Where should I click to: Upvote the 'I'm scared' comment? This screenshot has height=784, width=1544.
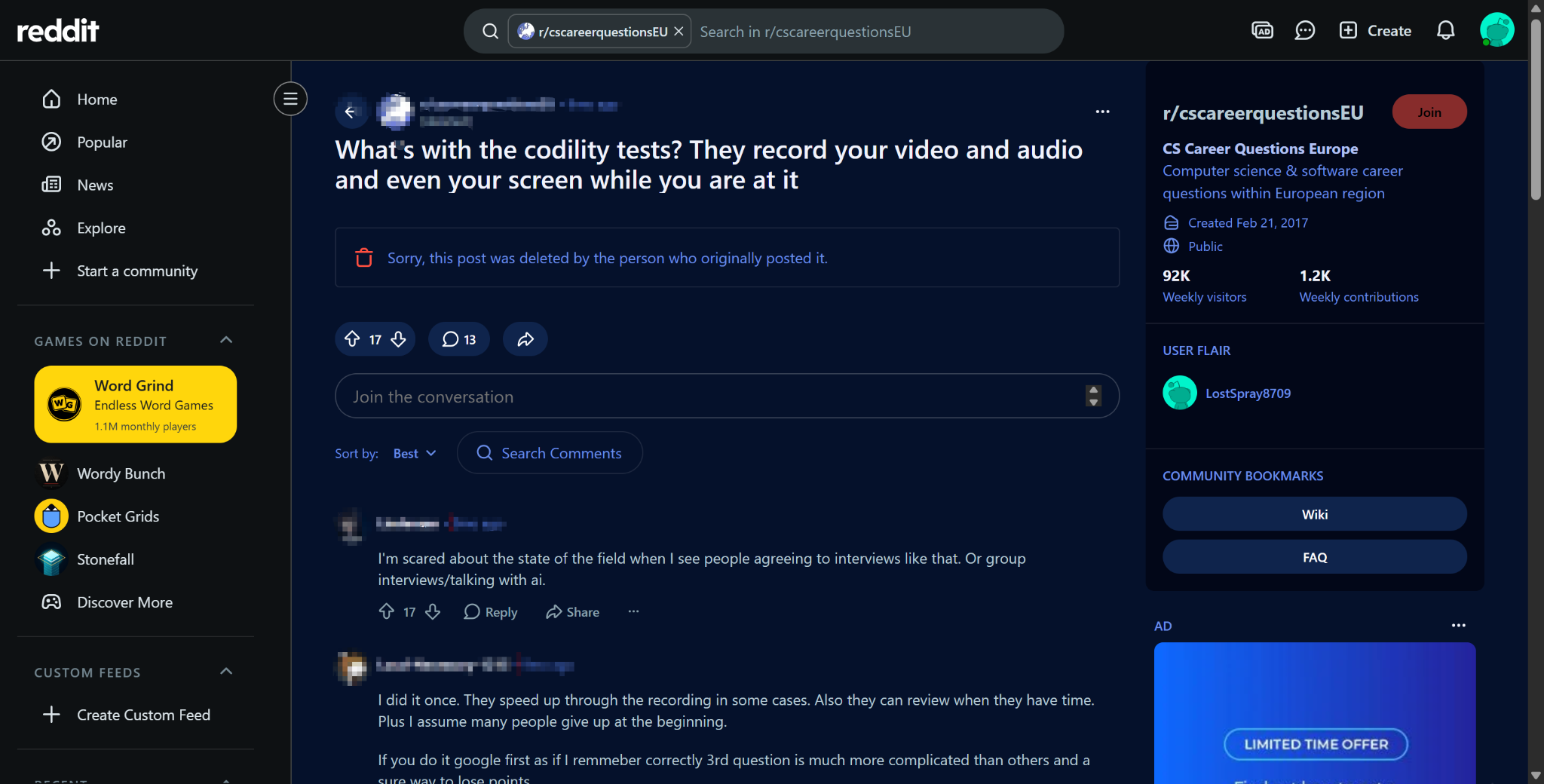(x=387, y=611)
